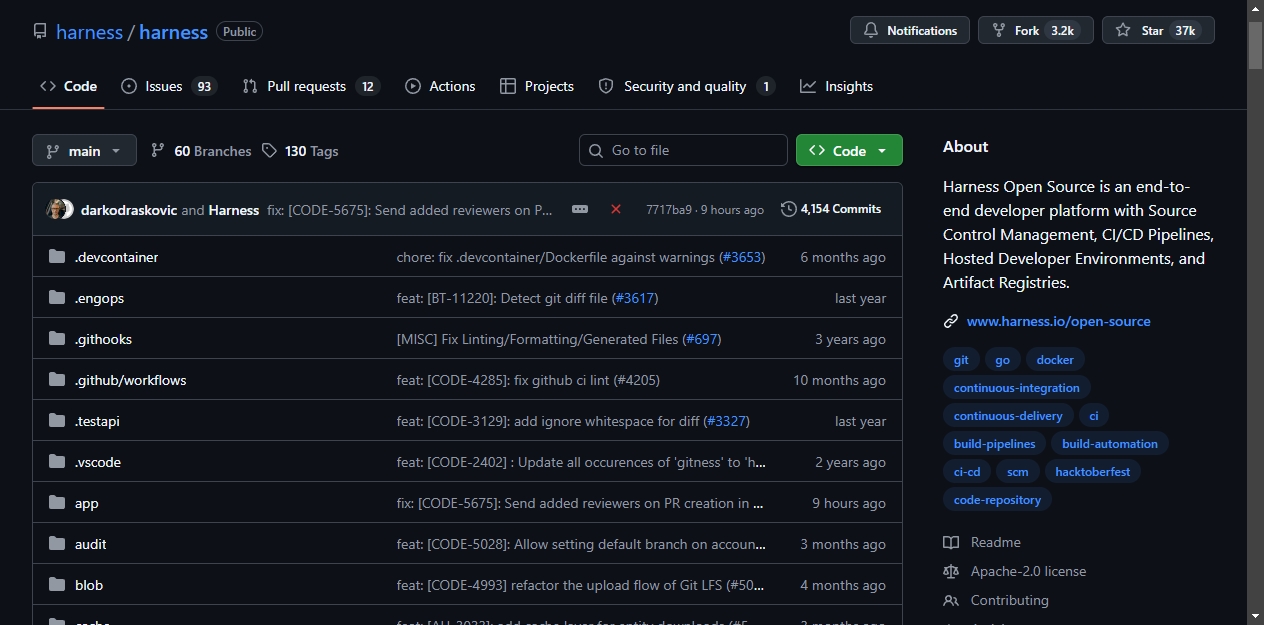This screenshot has height=625, width=1264.
Task: Click the app folder icon
Action: (57, 503)
